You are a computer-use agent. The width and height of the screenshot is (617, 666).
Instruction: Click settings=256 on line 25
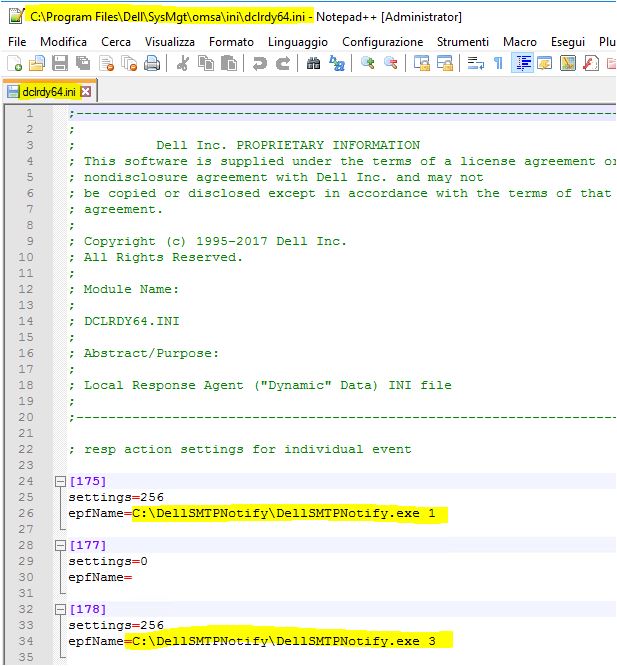coord(116,497)
